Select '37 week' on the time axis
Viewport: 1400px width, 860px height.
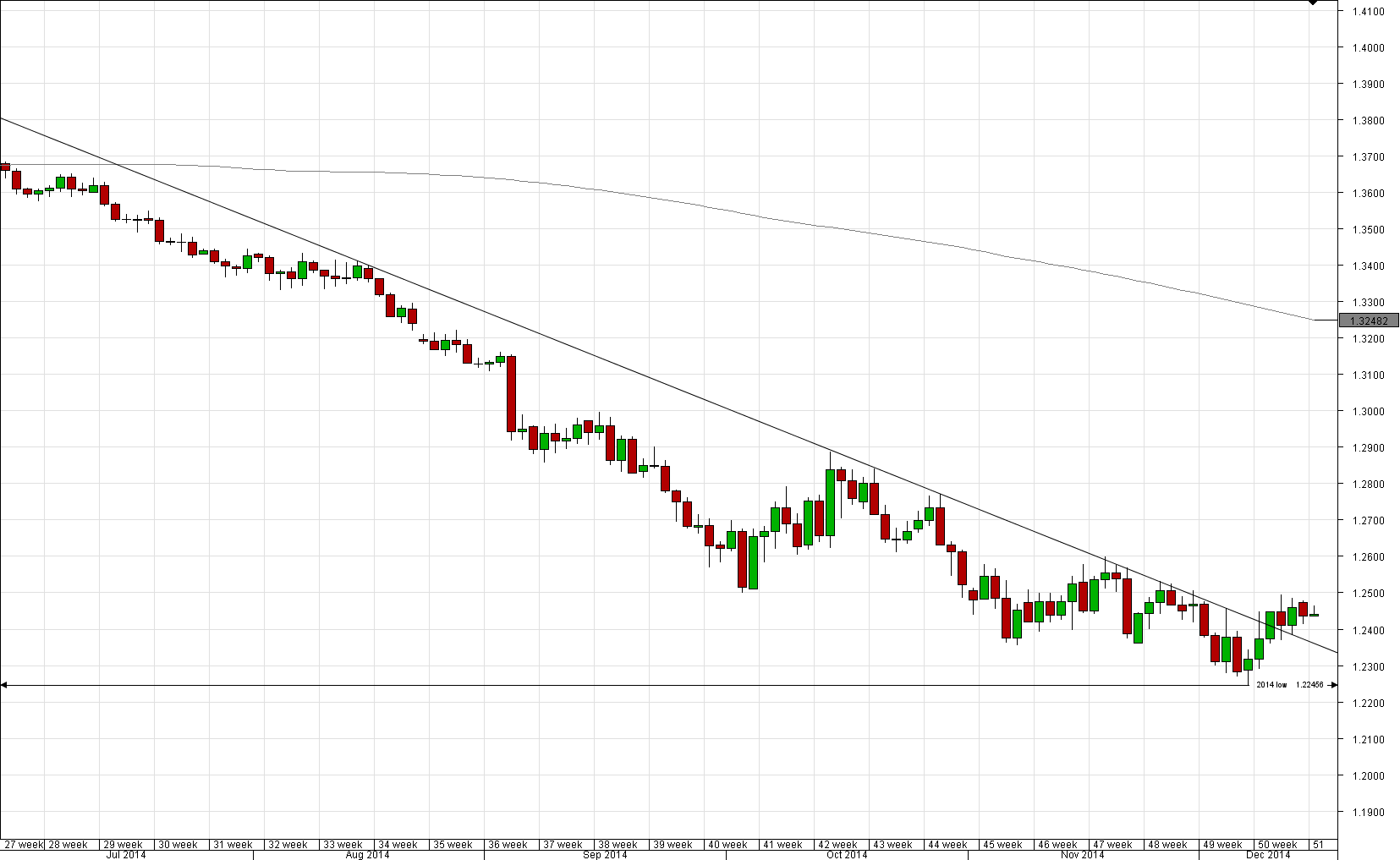(563, 844)
